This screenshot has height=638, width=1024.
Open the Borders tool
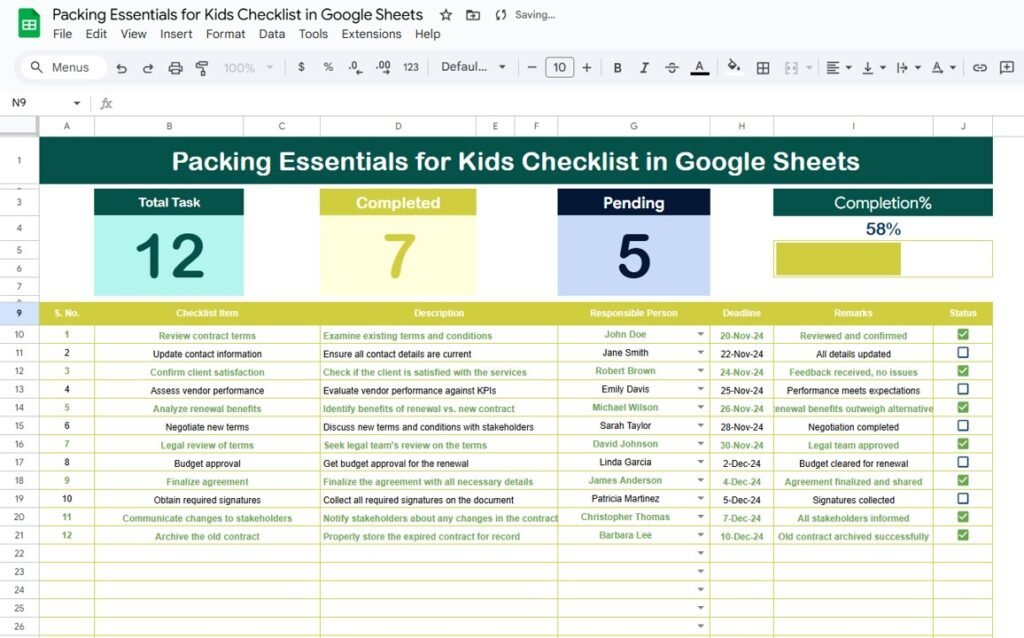[x=762, y=67]
